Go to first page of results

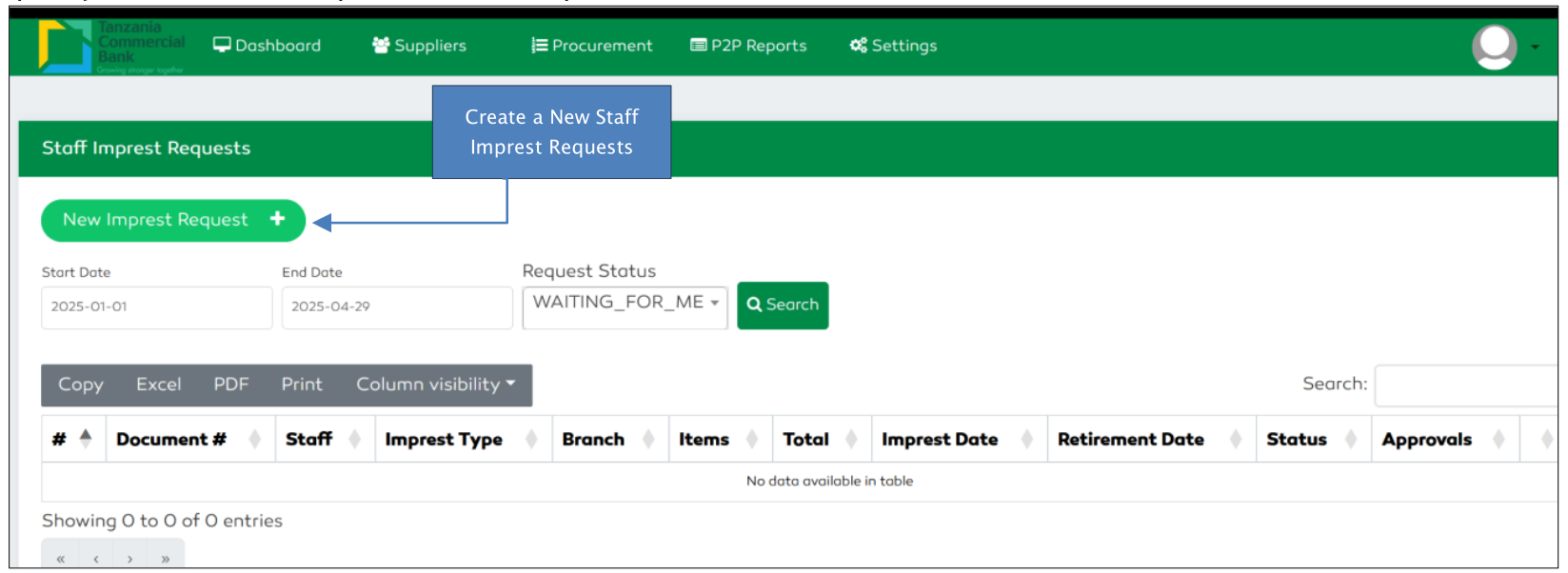[x=60, y=558]
